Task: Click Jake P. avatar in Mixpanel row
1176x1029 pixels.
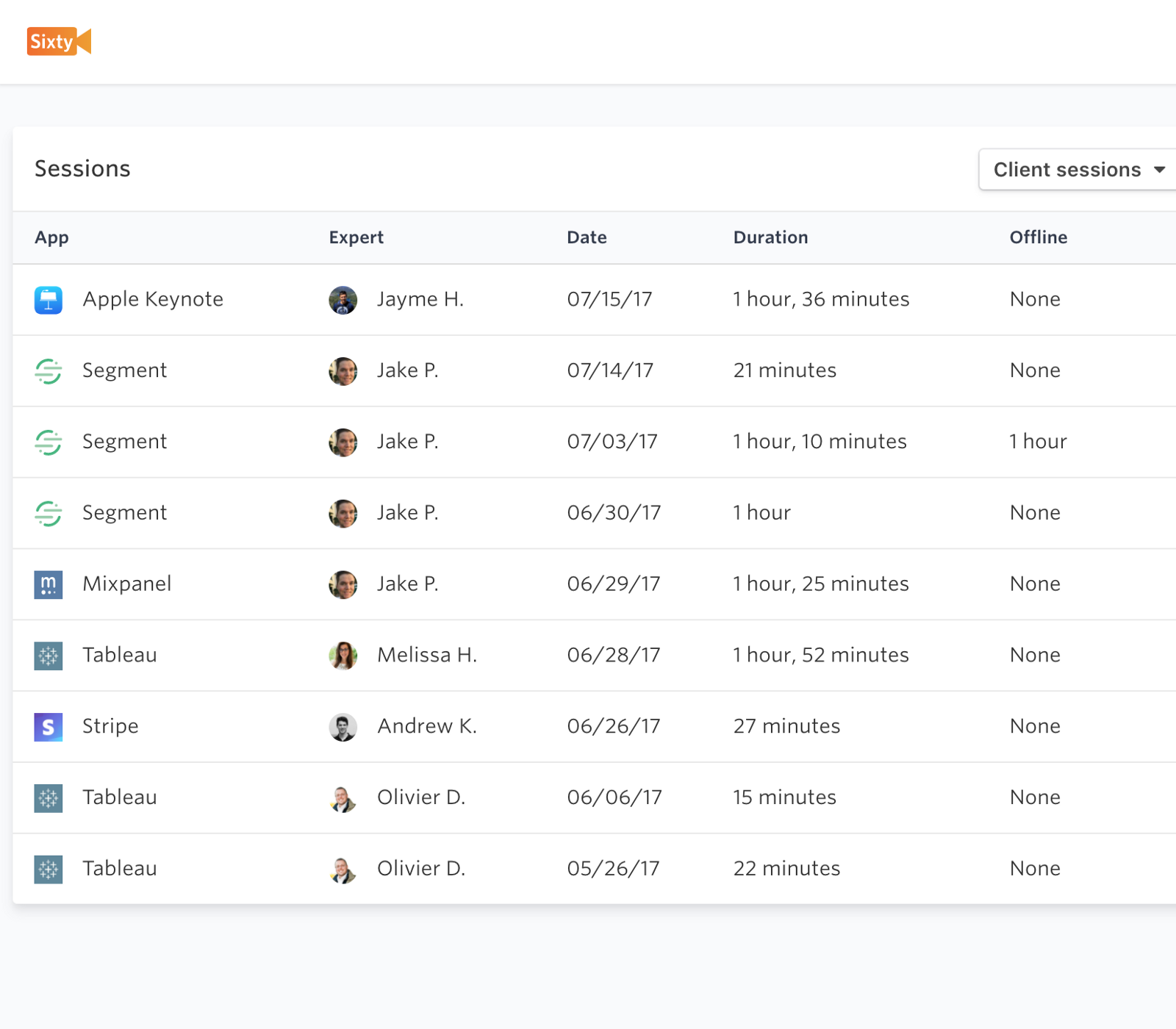Action: [x=343, y=584]
